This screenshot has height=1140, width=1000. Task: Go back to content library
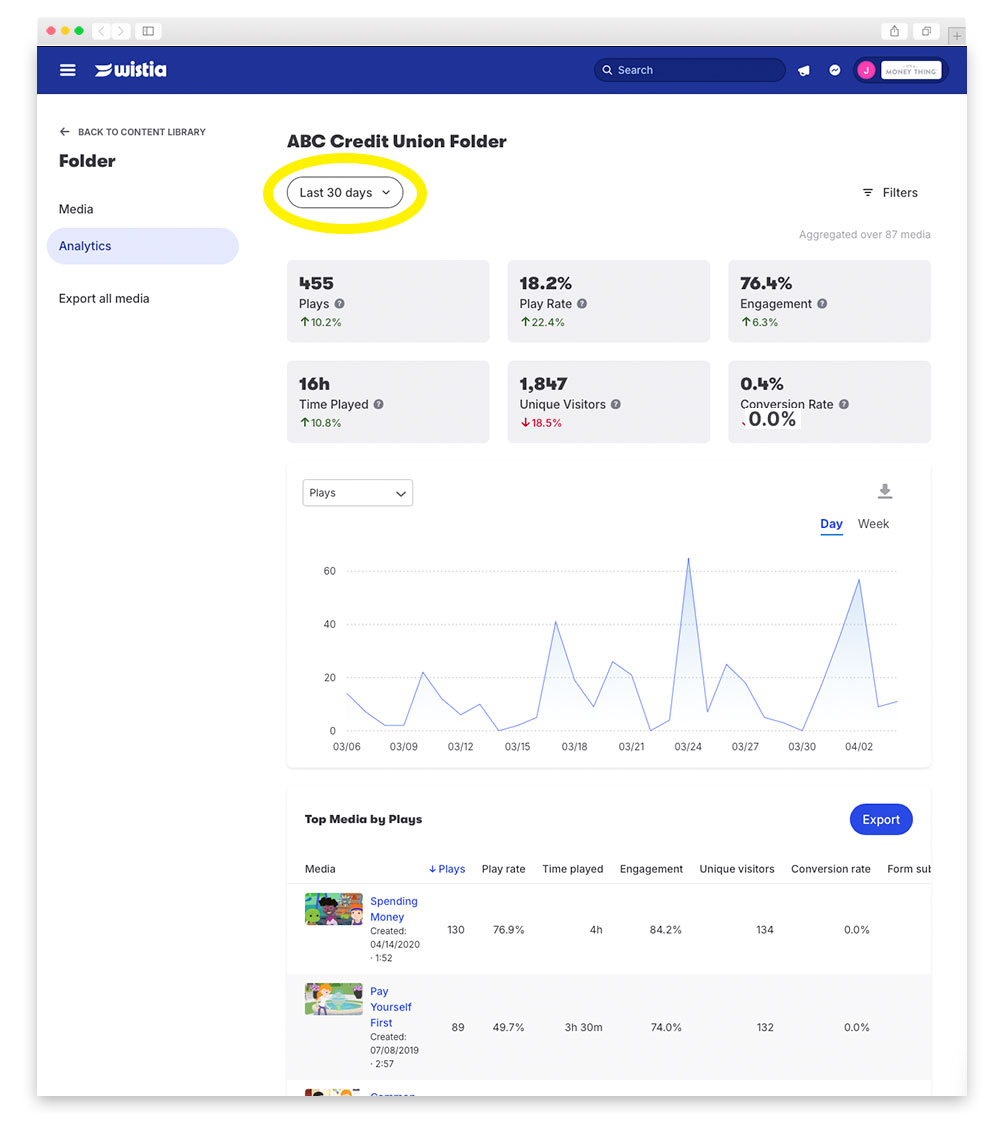(x=142, y=132)
